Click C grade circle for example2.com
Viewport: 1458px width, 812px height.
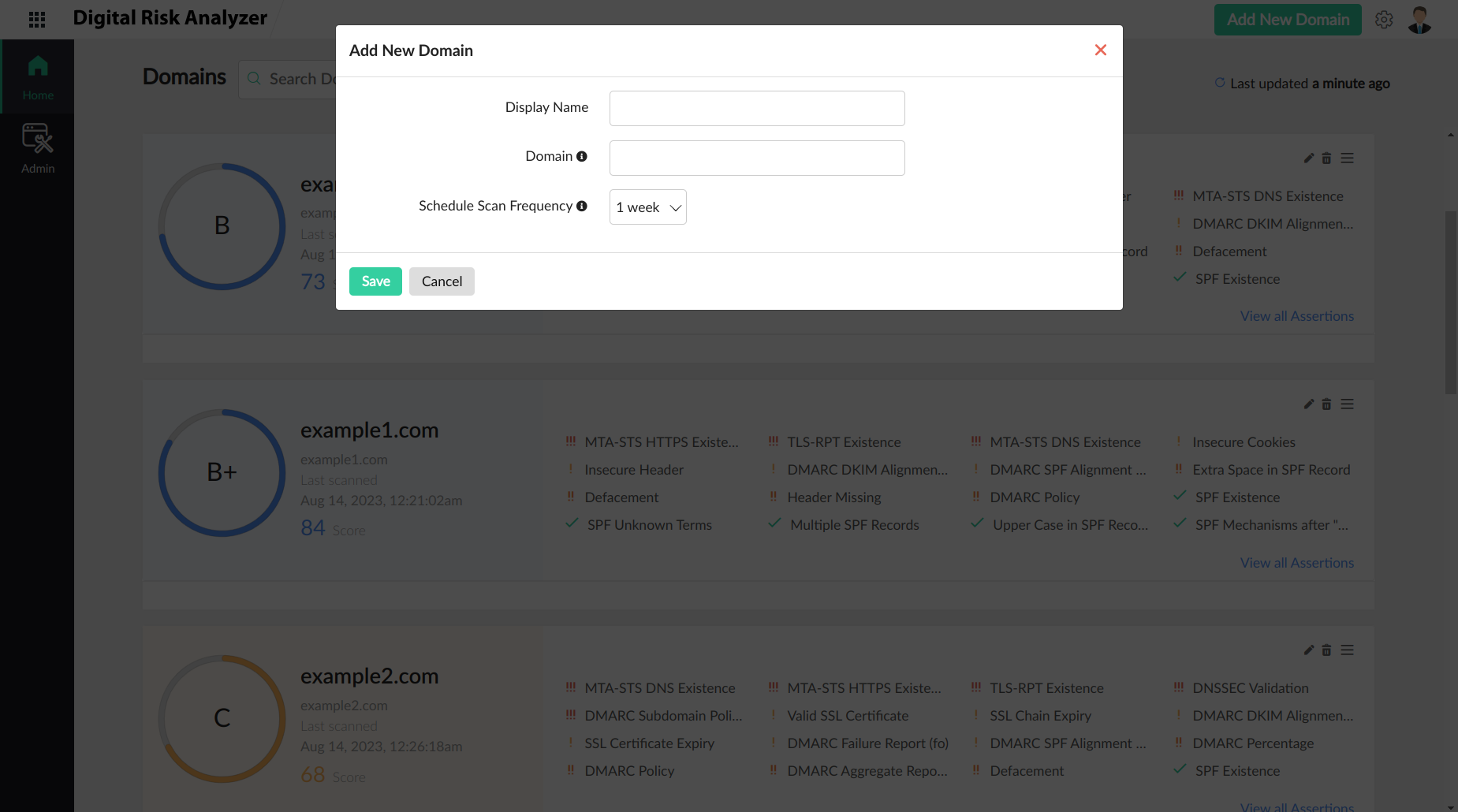click(222, 718)
